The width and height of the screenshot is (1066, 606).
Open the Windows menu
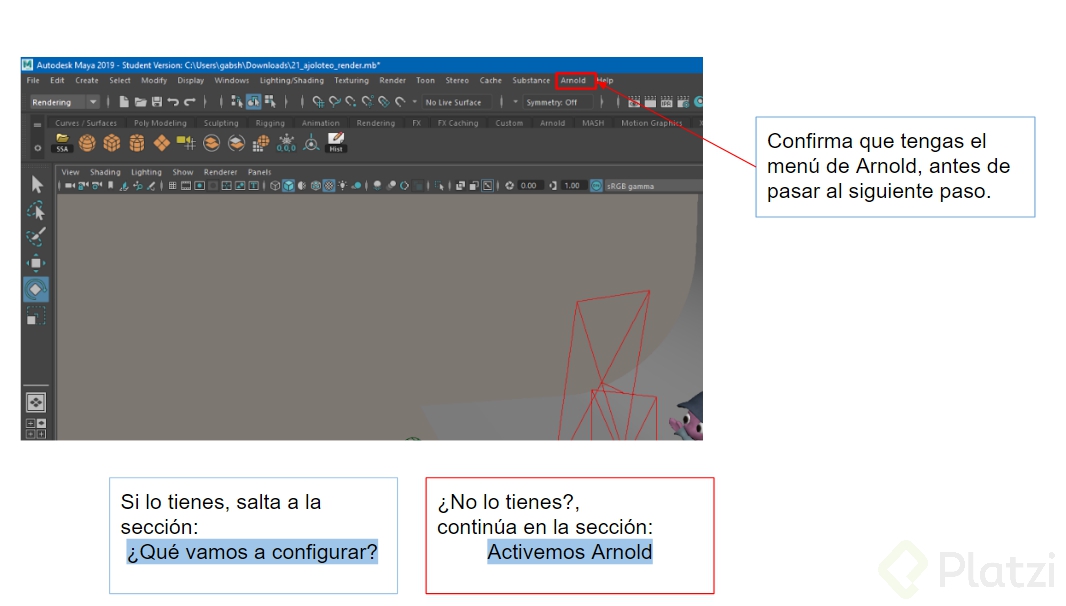click(232, 80)
